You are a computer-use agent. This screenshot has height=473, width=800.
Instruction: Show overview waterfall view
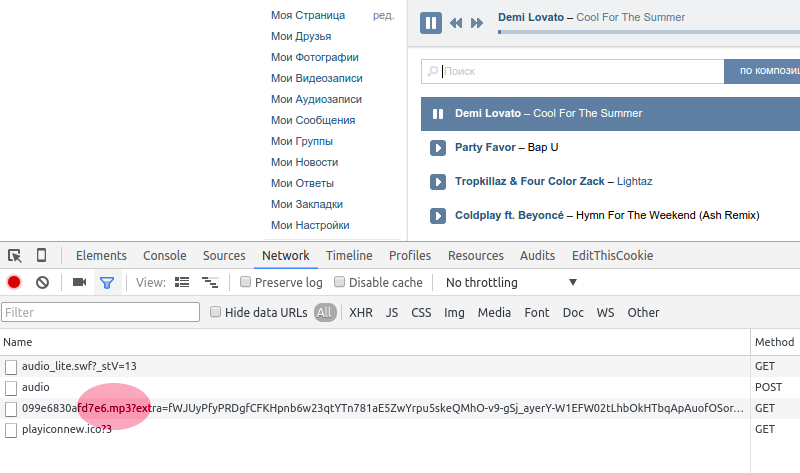pyautogui.click(x=210, y=282)
